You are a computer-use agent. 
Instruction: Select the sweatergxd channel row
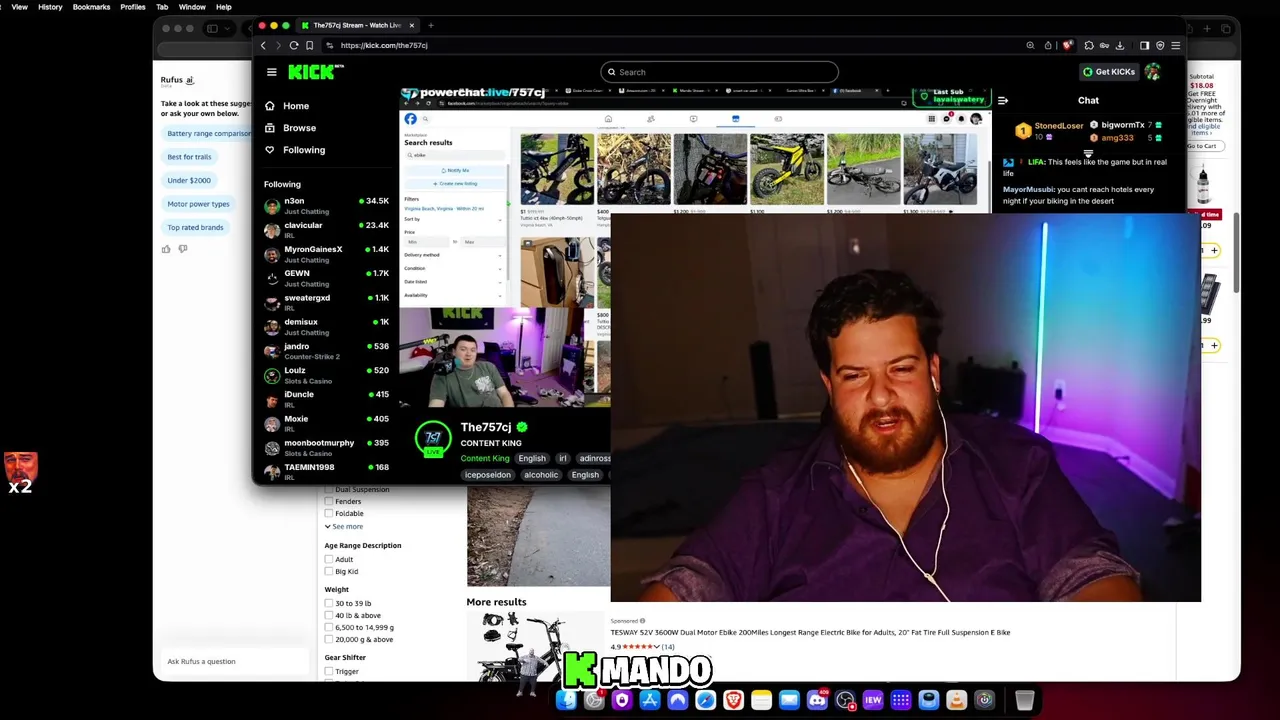pyautogui.click(x=326, y=302)
